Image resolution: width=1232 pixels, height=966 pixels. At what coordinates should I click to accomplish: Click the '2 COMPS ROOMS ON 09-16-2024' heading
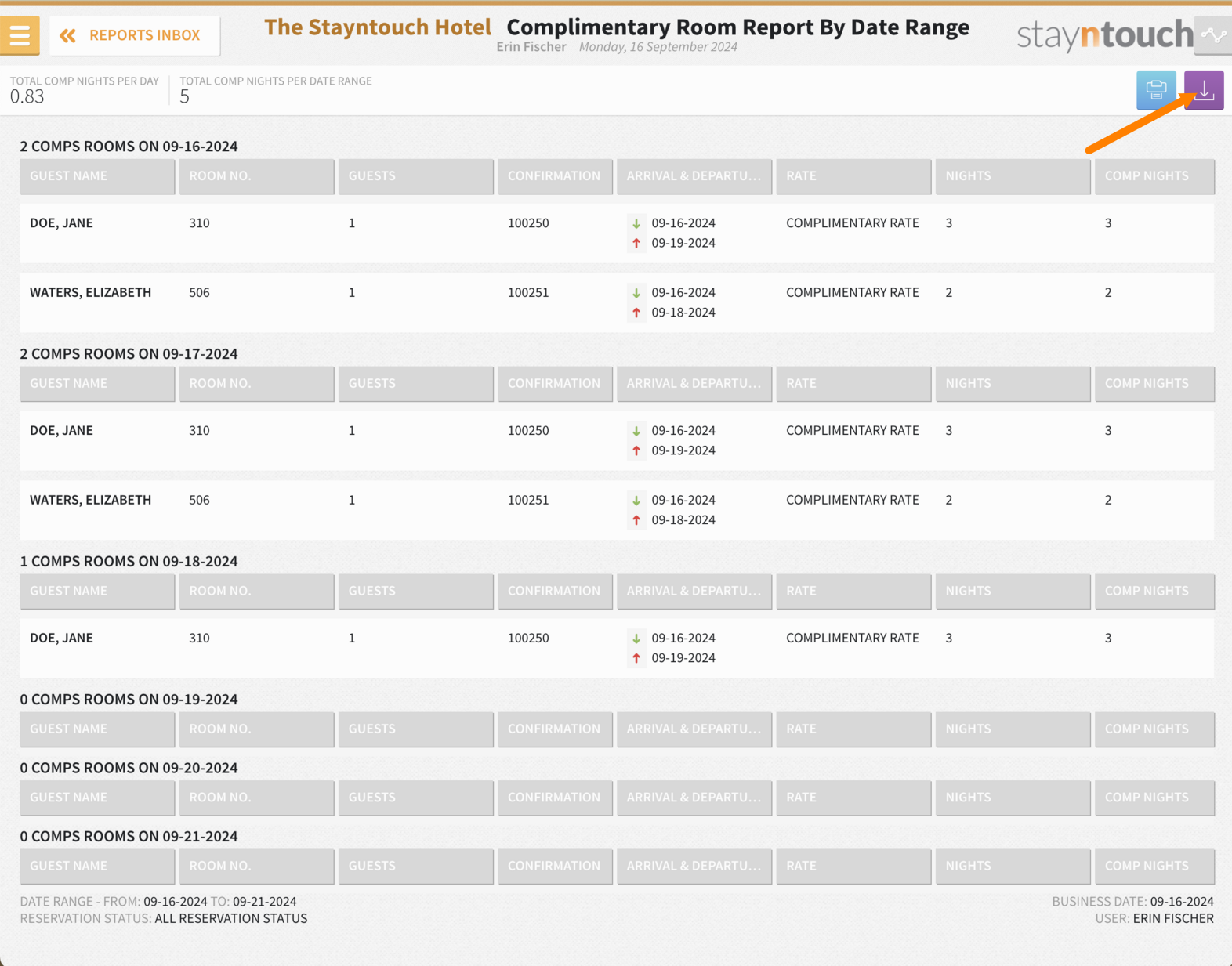129,147
